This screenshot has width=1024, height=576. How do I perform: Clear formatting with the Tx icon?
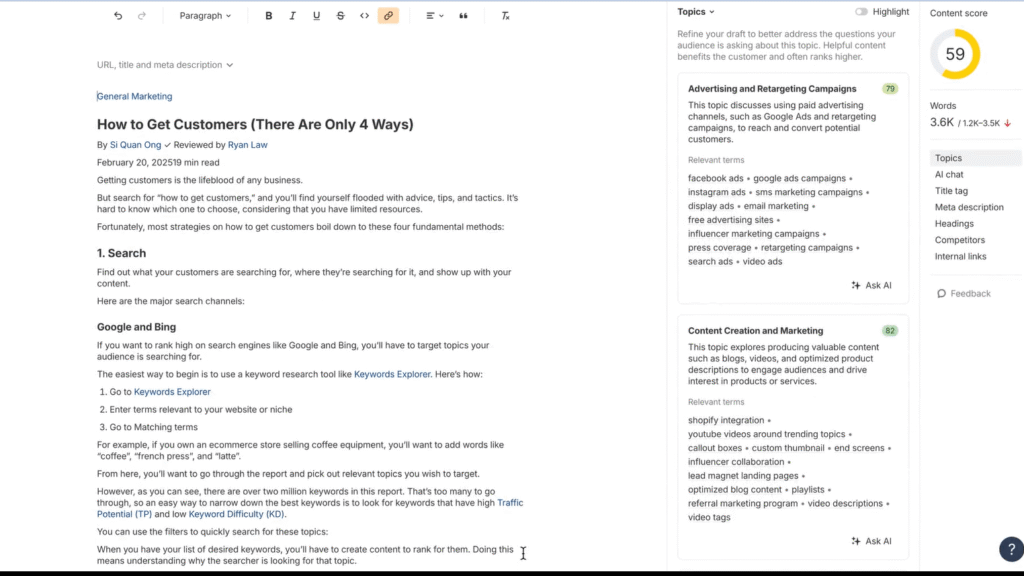point(505,15)
